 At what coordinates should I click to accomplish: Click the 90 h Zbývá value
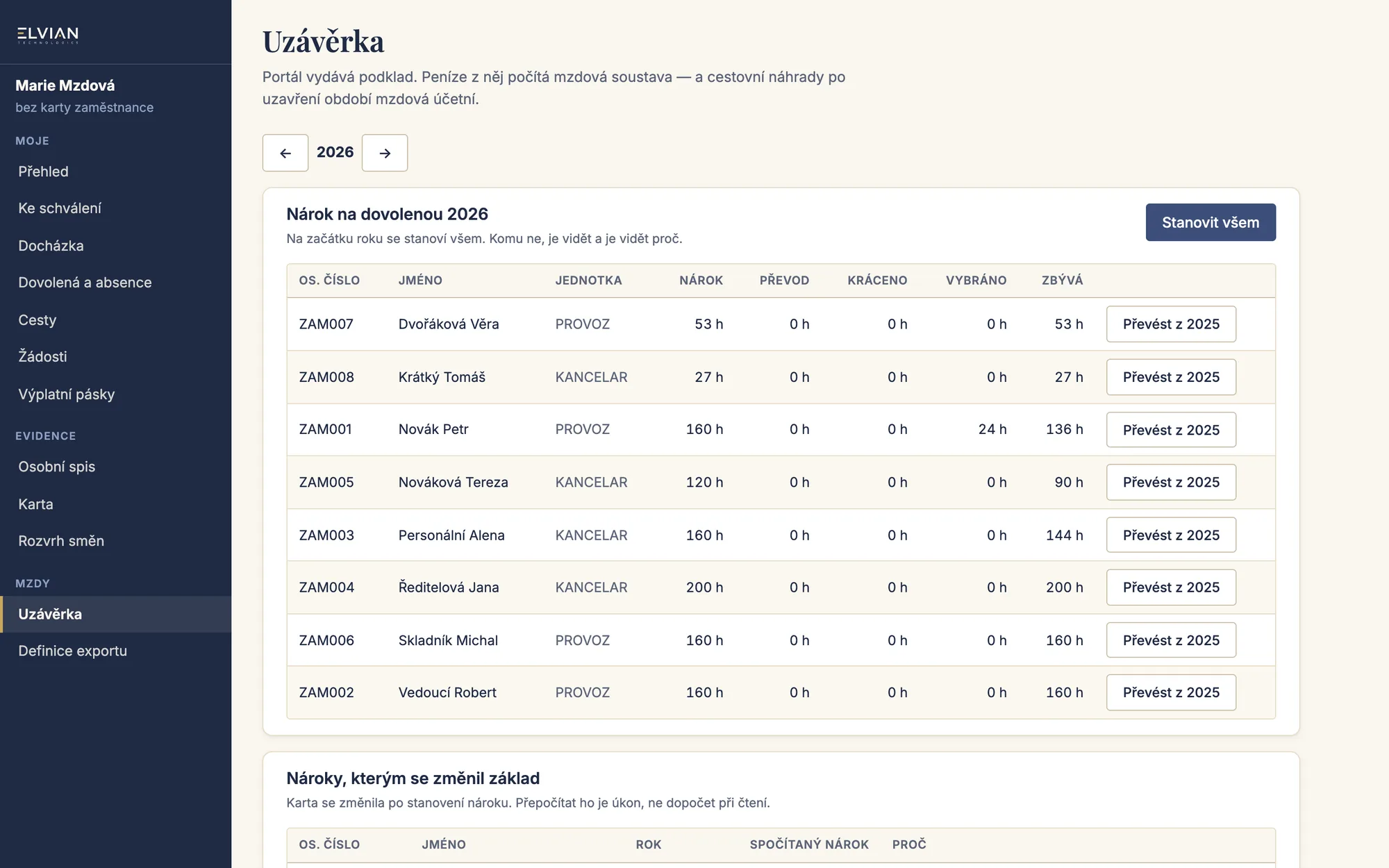(1069, 482)
